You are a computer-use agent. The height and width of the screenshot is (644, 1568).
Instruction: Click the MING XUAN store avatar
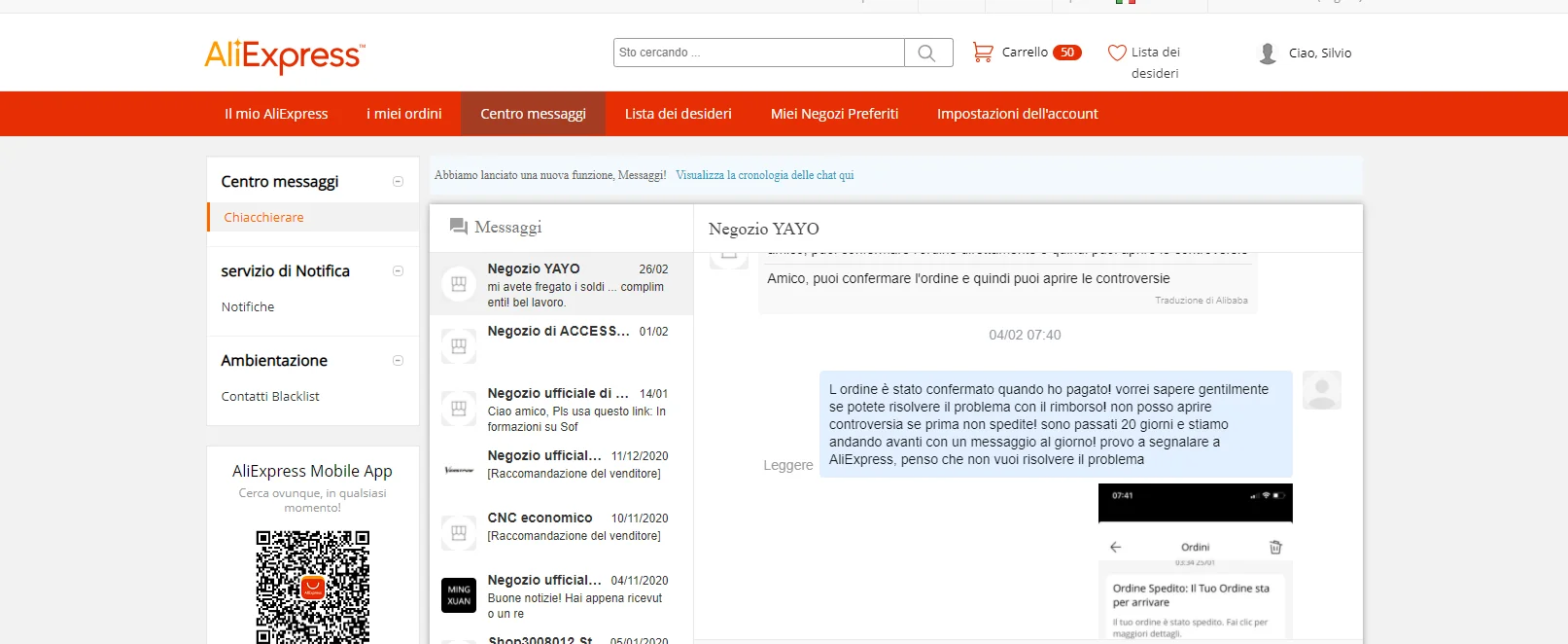(459, 595)
